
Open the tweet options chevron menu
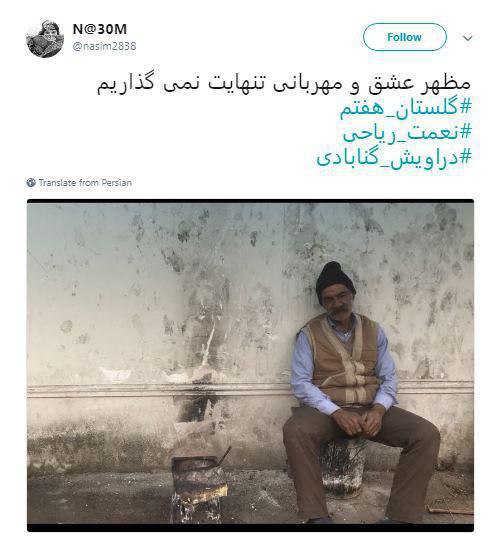(468, 38)
